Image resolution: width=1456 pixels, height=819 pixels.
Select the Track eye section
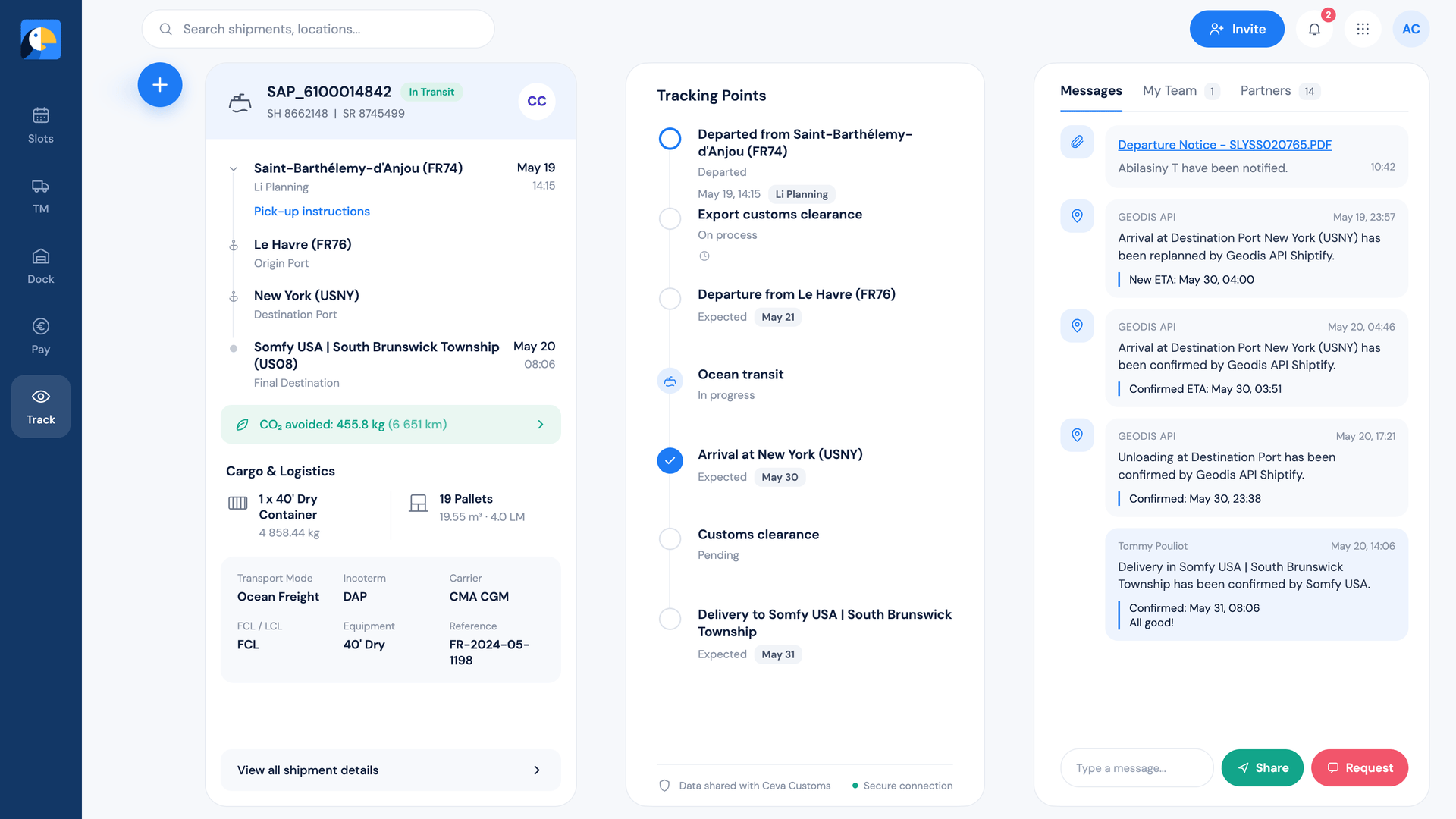[41, 406]
